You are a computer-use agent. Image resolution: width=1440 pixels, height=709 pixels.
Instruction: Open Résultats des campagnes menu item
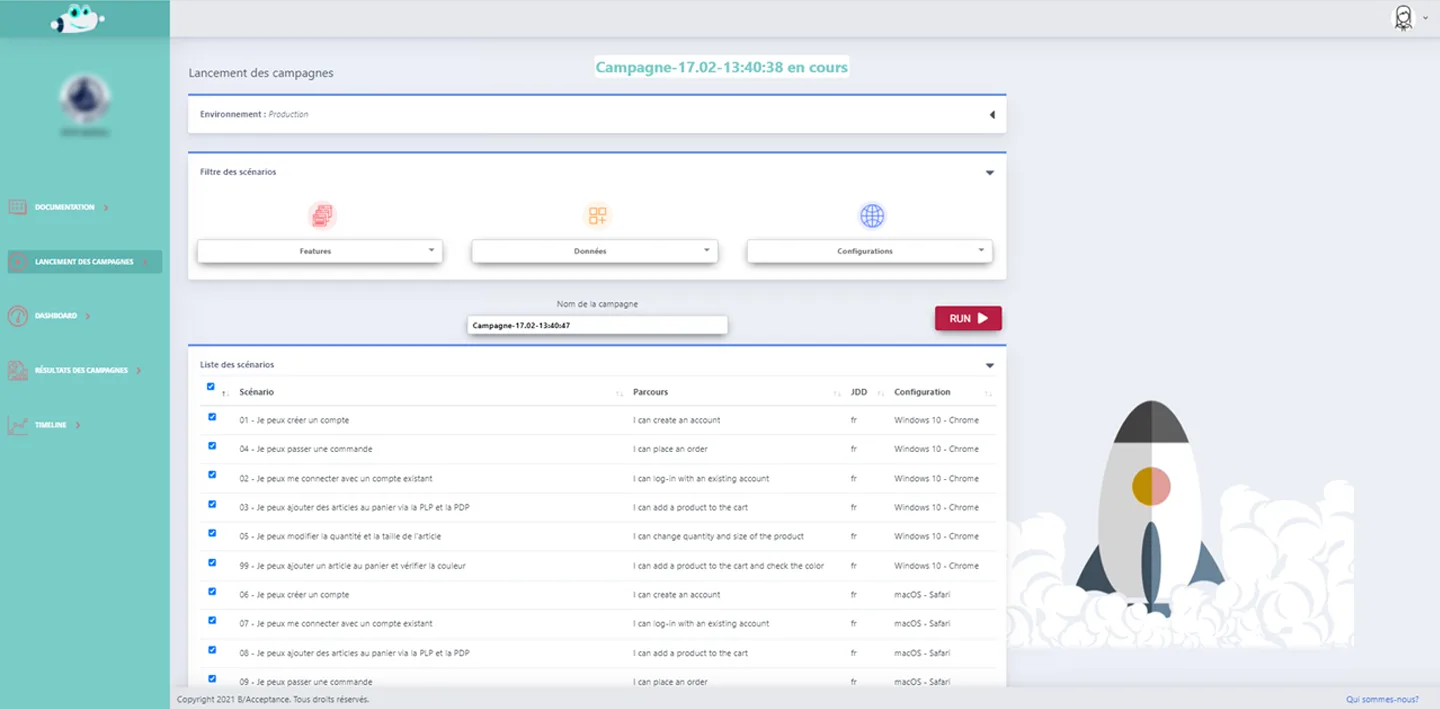(x=81, y=370)
